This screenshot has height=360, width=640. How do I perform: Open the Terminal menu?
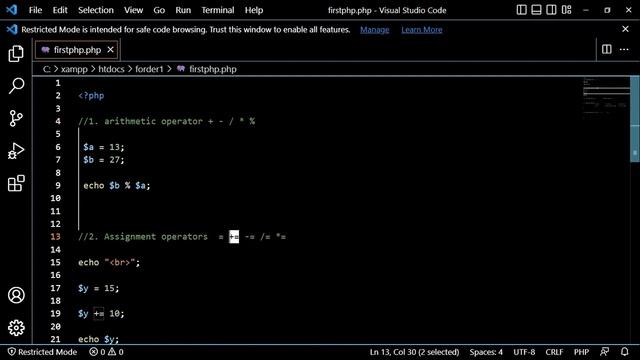[218, 10]
